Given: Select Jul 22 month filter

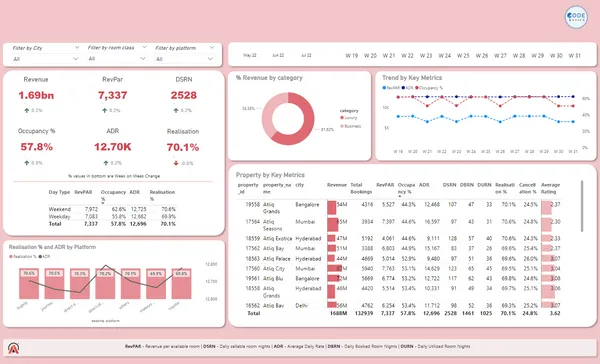Looking at the screenshot, I should [306, 55].
